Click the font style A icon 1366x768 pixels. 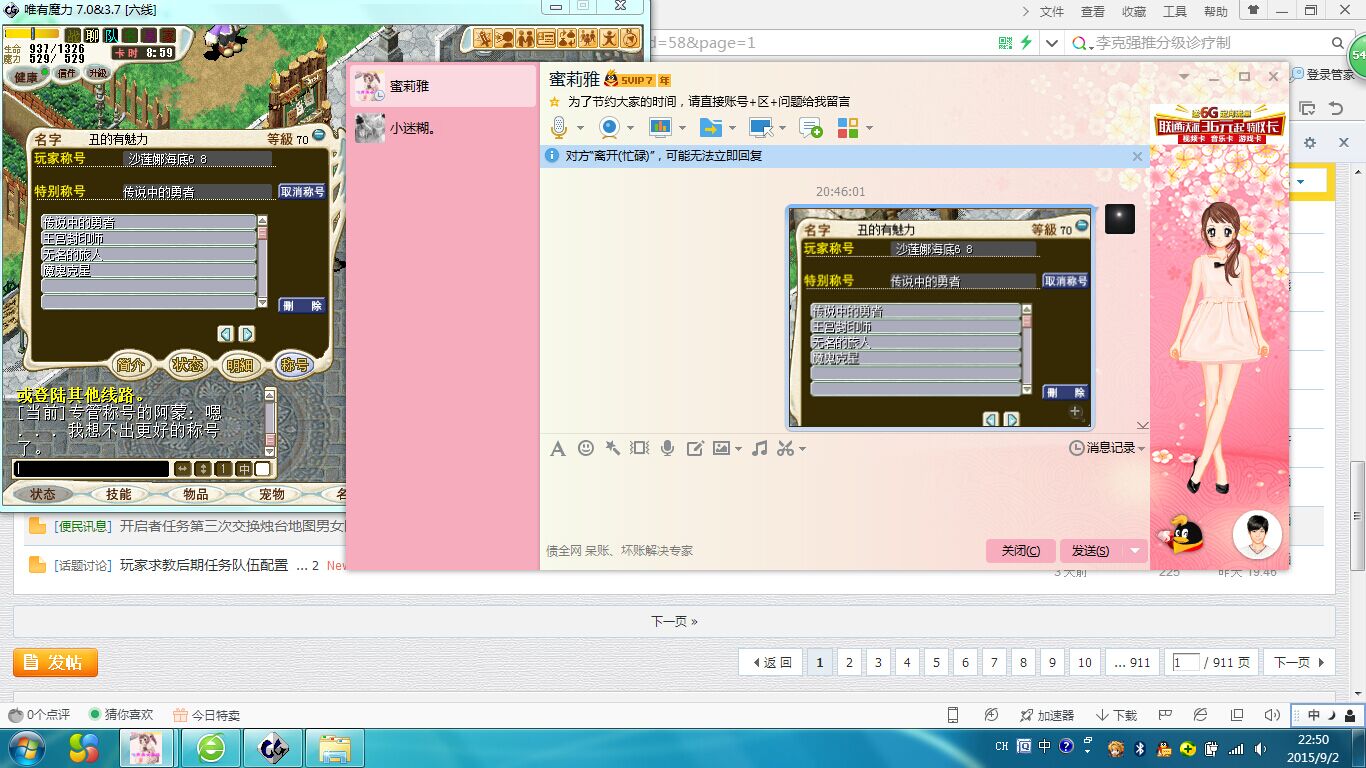[x=558, y=449]
